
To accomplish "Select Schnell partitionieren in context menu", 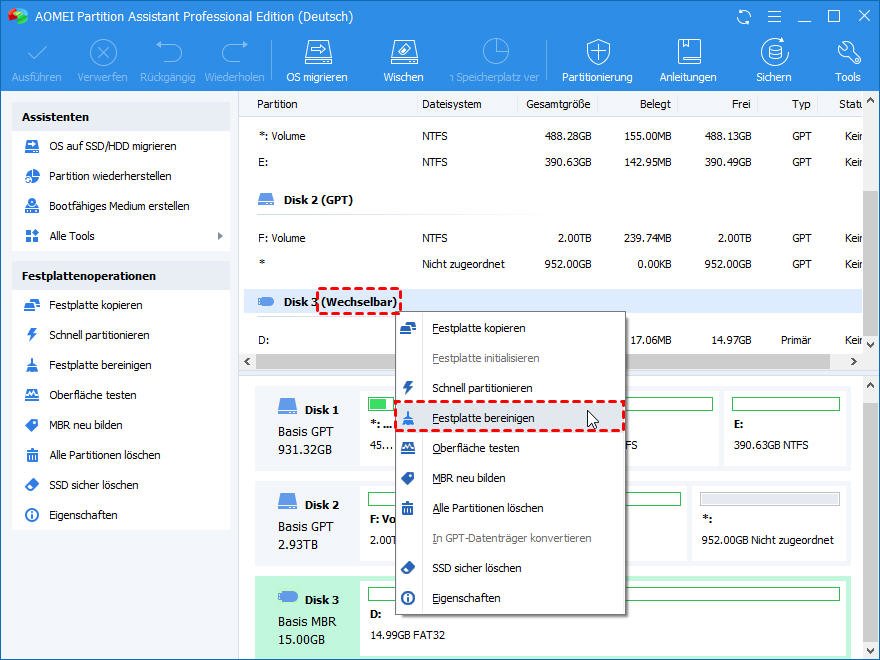I will [510, 388].
